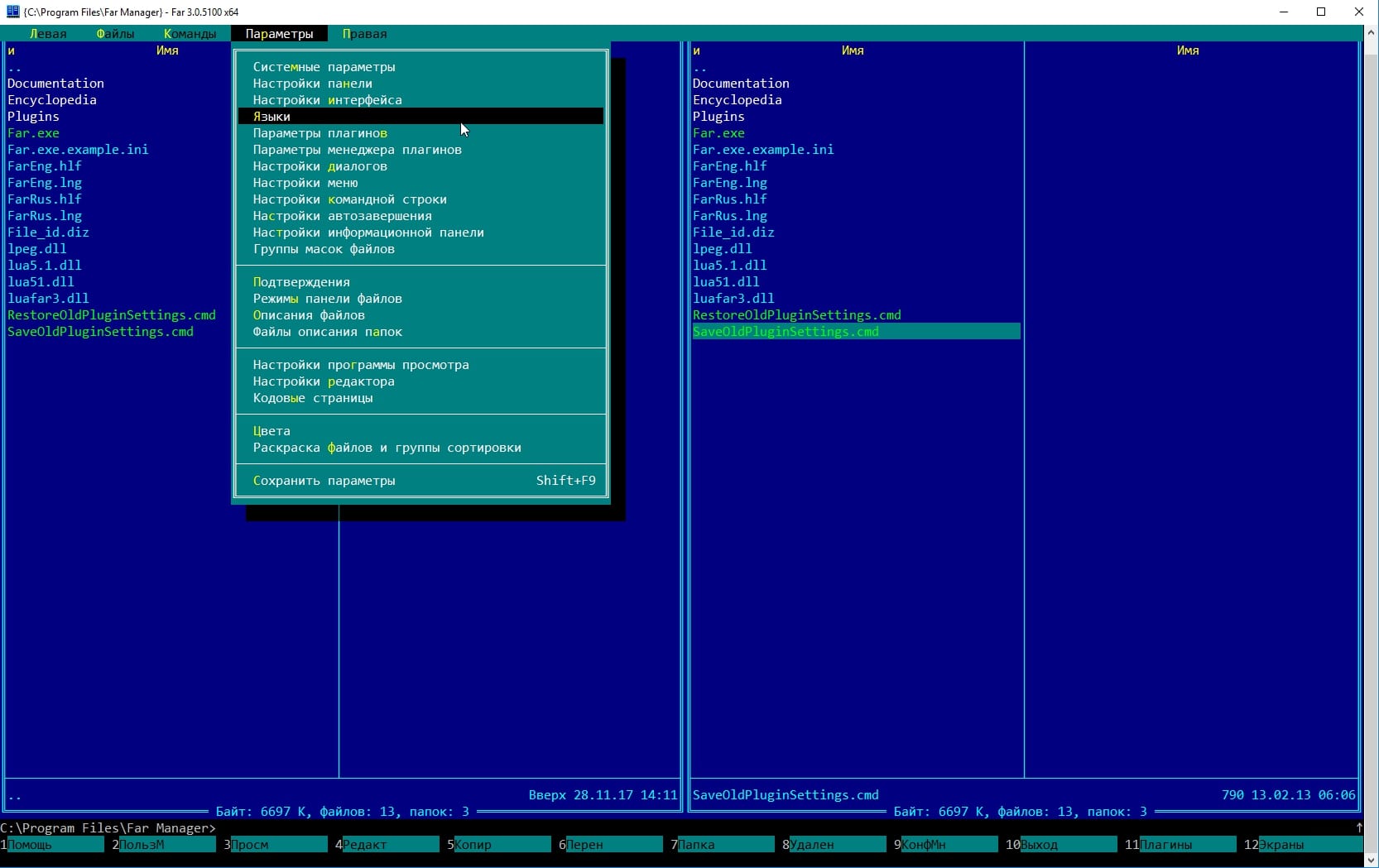Select RestoreOldPluginSettings.cmd in left panel
Viewport: 1379px width, 868px height.
pos(112,315)
